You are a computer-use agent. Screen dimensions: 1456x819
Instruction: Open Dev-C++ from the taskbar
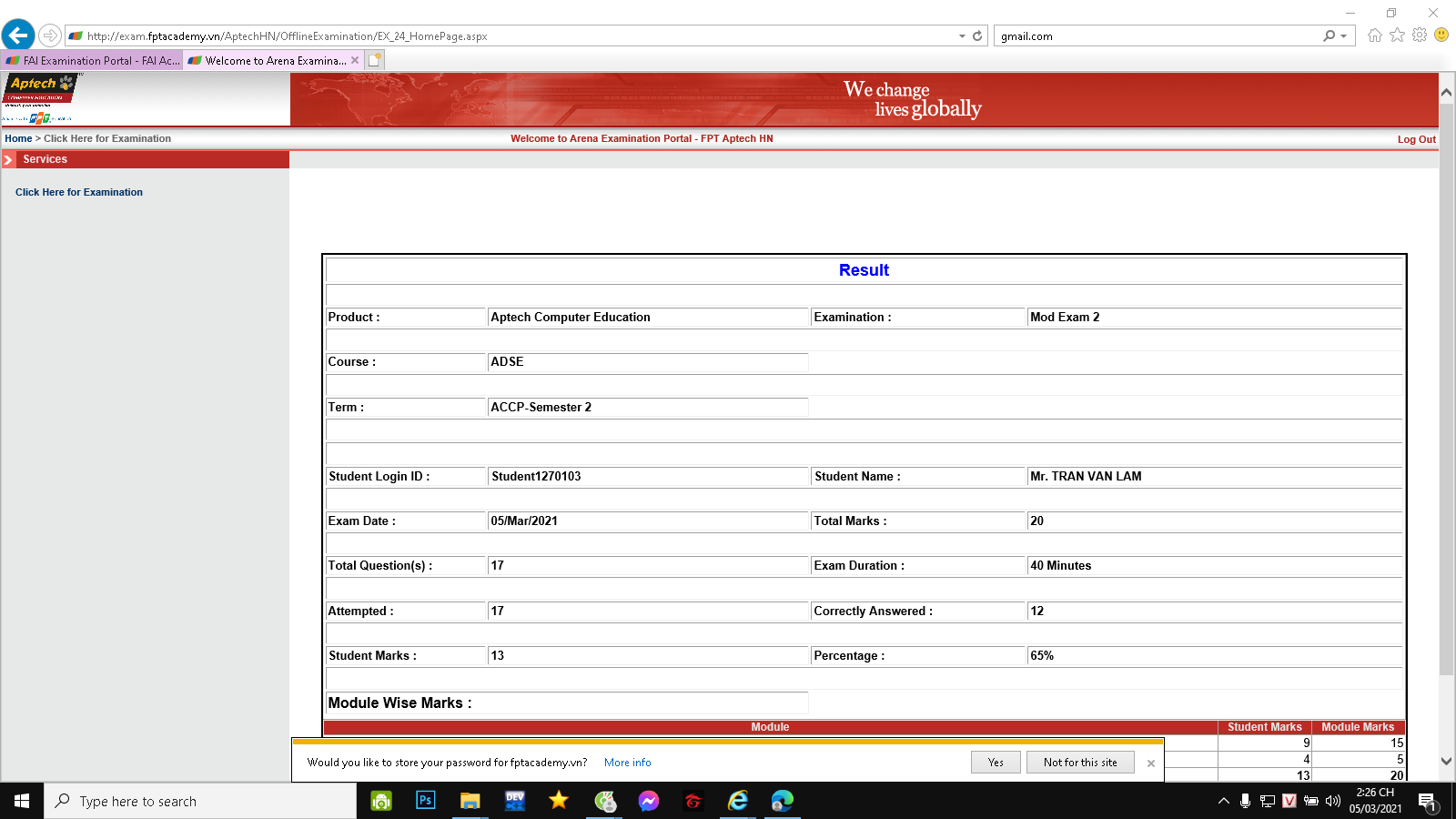[515, 801]
